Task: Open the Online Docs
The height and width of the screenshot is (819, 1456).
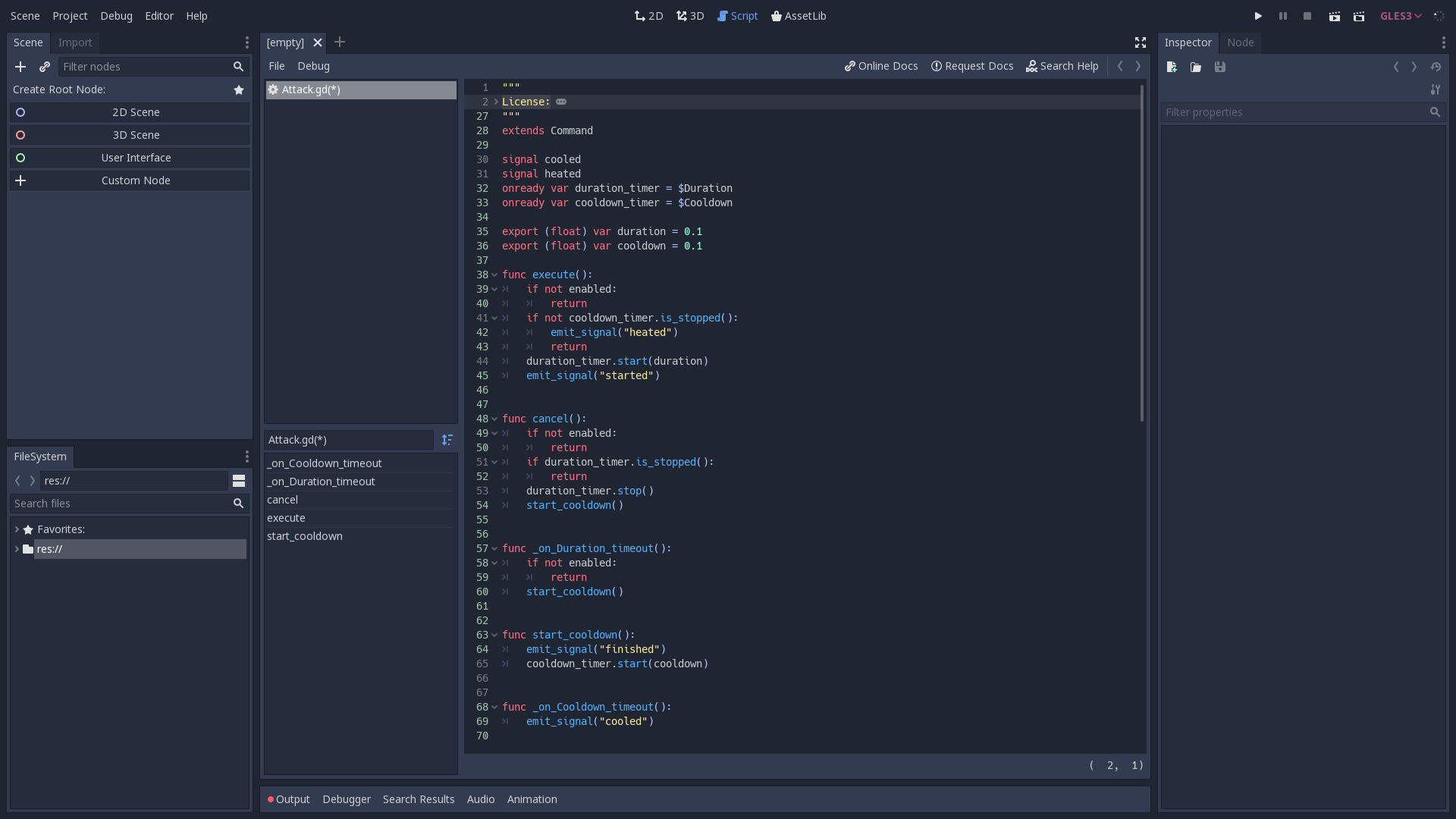Action: pyautogui.click(x=880, y=66)
